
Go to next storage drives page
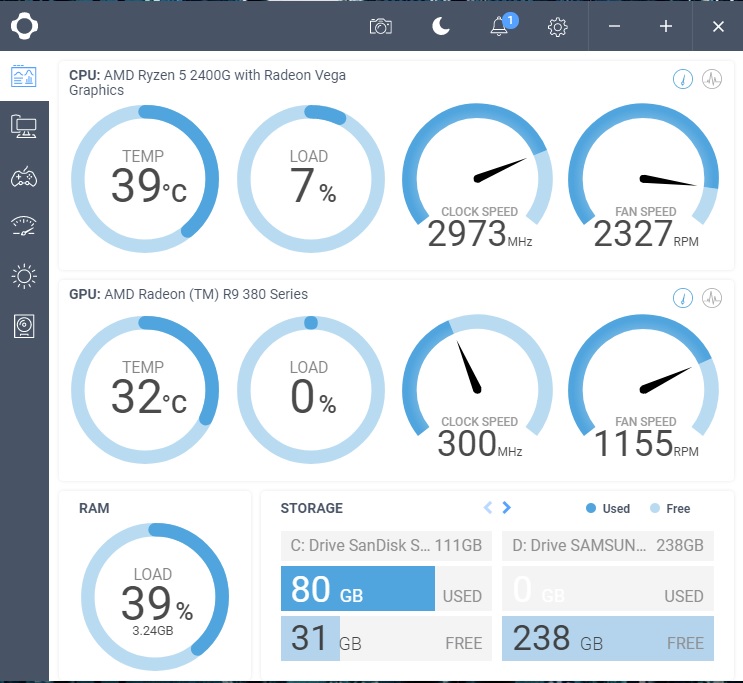coord(507,508)
